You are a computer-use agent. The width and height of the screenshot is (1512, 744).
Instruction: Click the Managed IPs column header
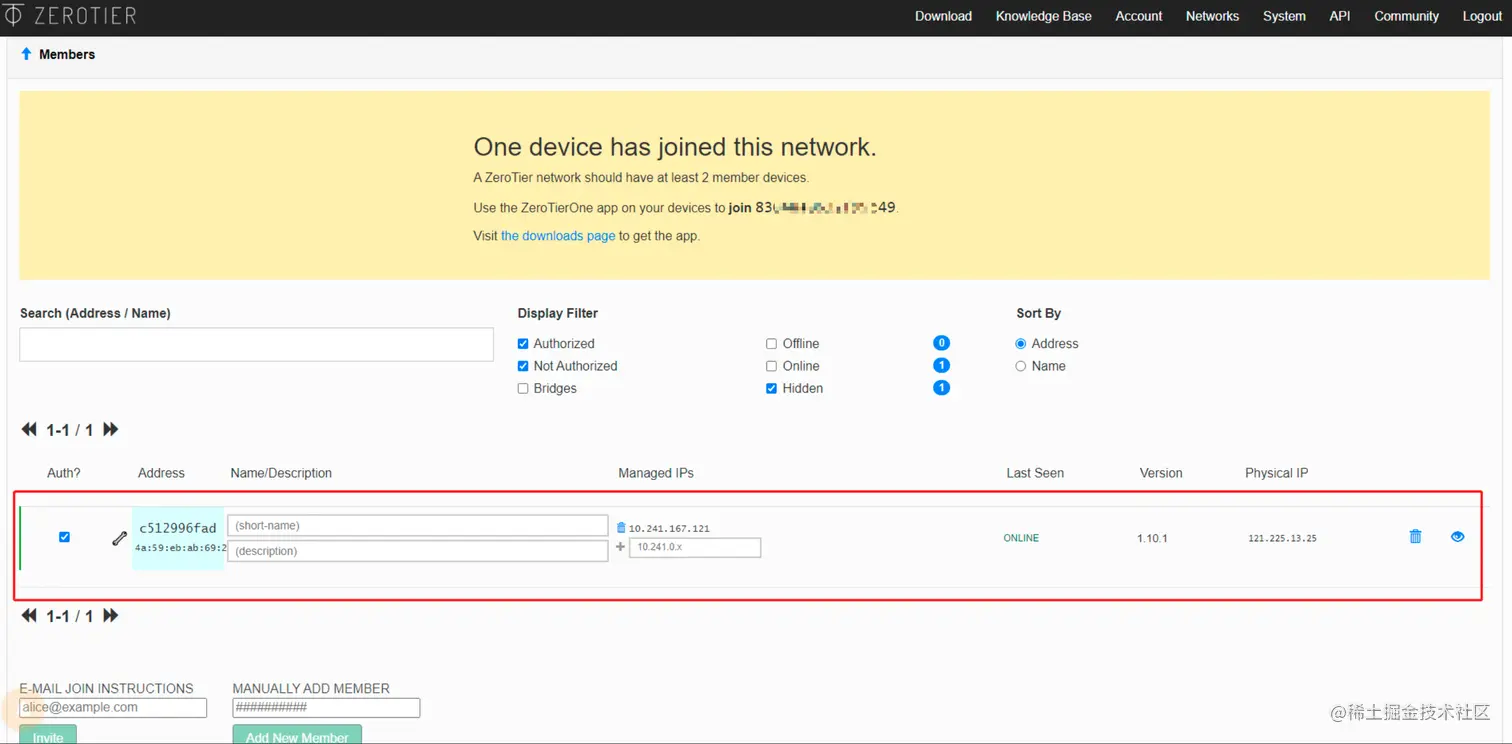[x=656, y=473]
